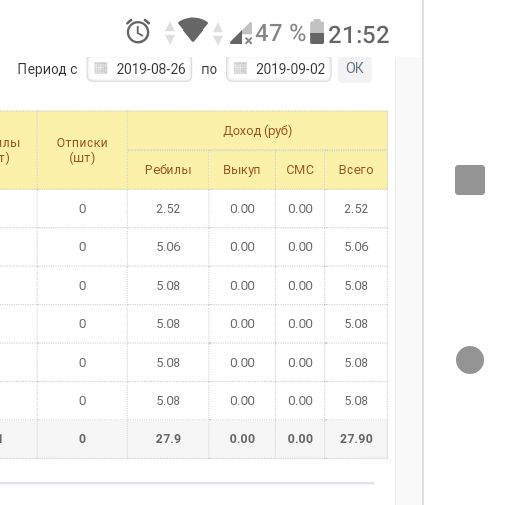This screenshot has height=505, width=517.
Task: Click the OK button to apply period
Action: pos(355,68)
